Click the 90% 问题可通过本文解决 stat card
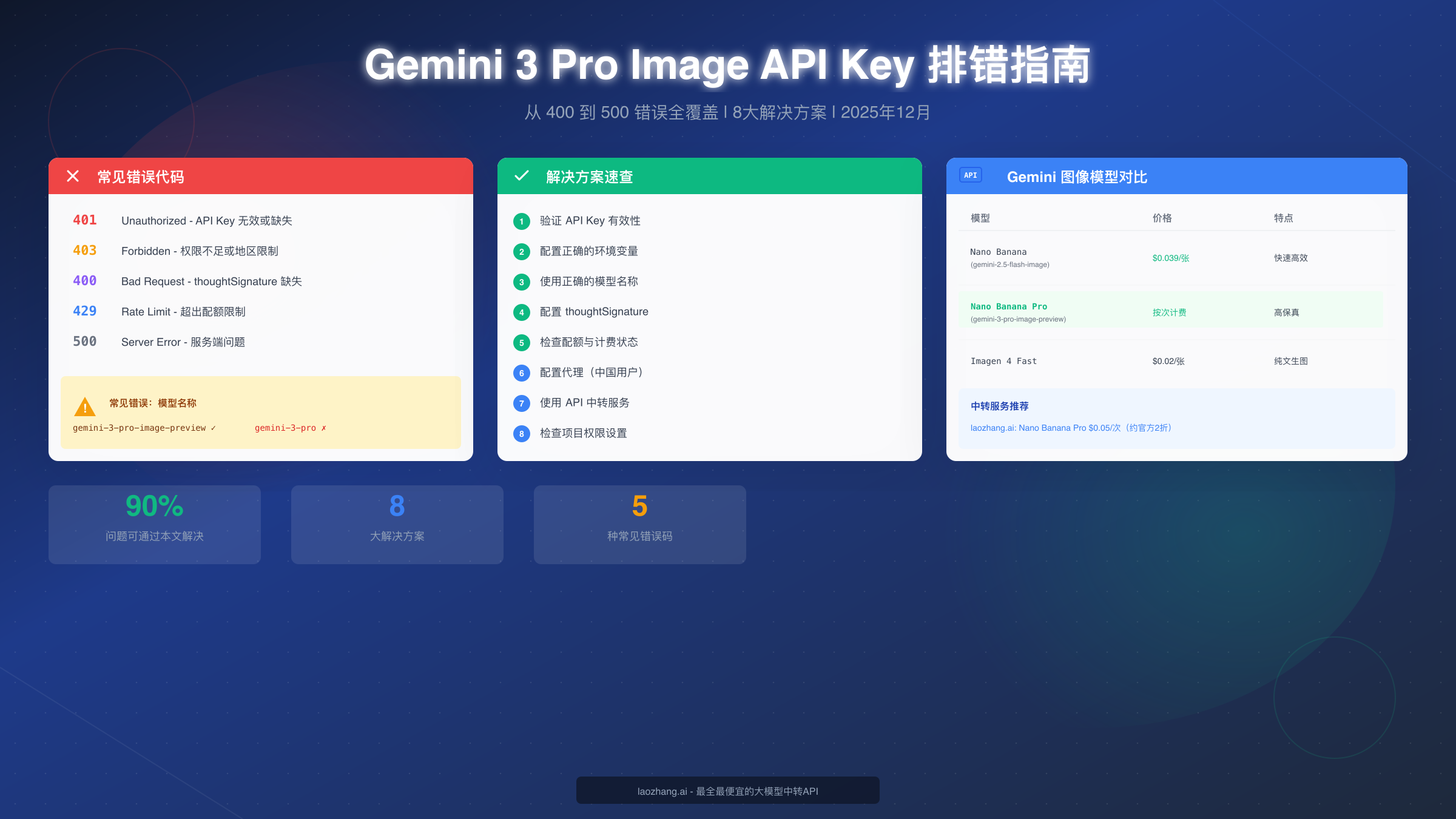This screenshot has width=1456, height=819. [154, 524]
